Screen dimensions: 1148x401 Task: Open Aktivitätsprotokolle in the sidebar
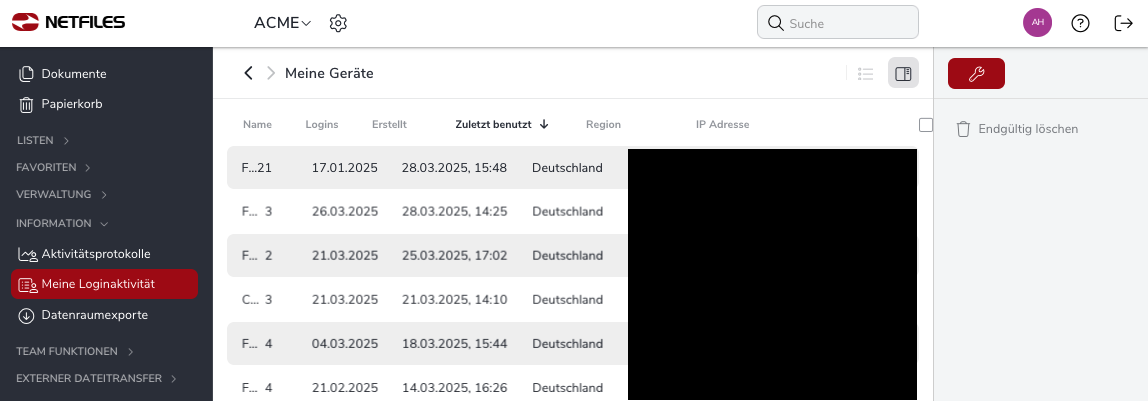(x=95, y=254)
